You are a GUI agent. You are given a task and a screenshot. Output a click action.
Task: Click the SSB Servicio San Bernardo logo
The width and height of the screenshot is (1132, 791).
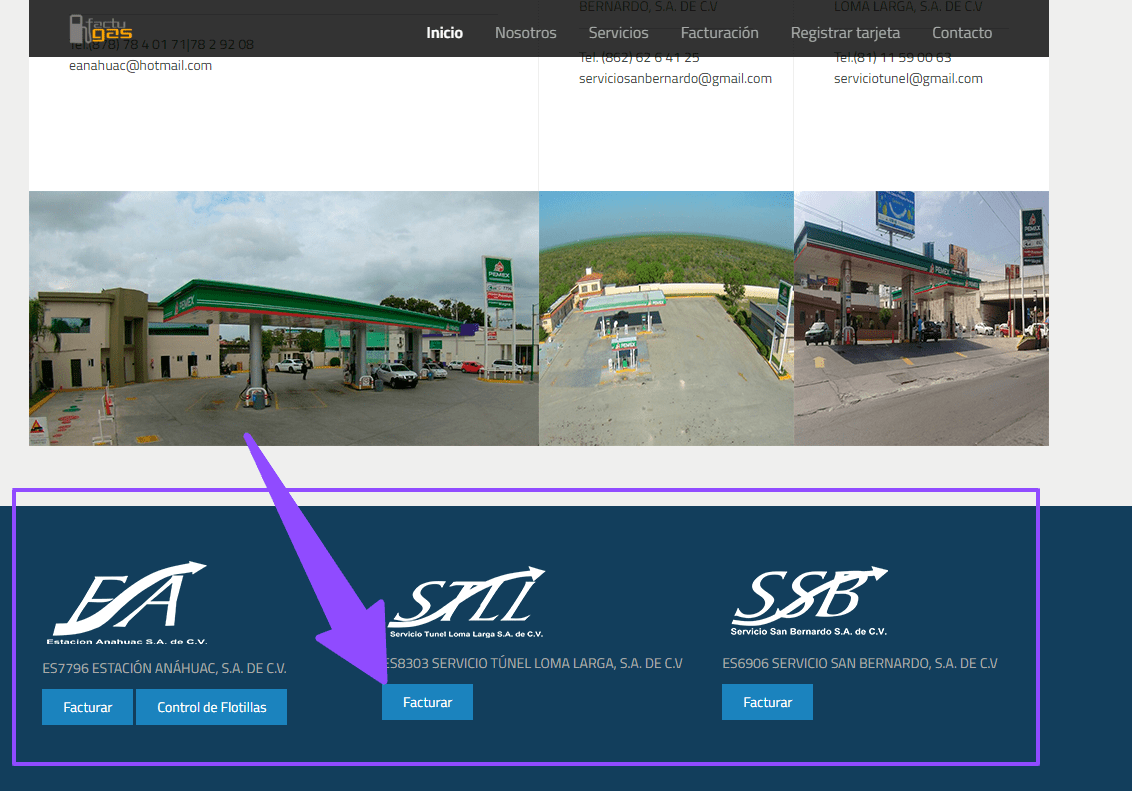click(x=809, y=601)
